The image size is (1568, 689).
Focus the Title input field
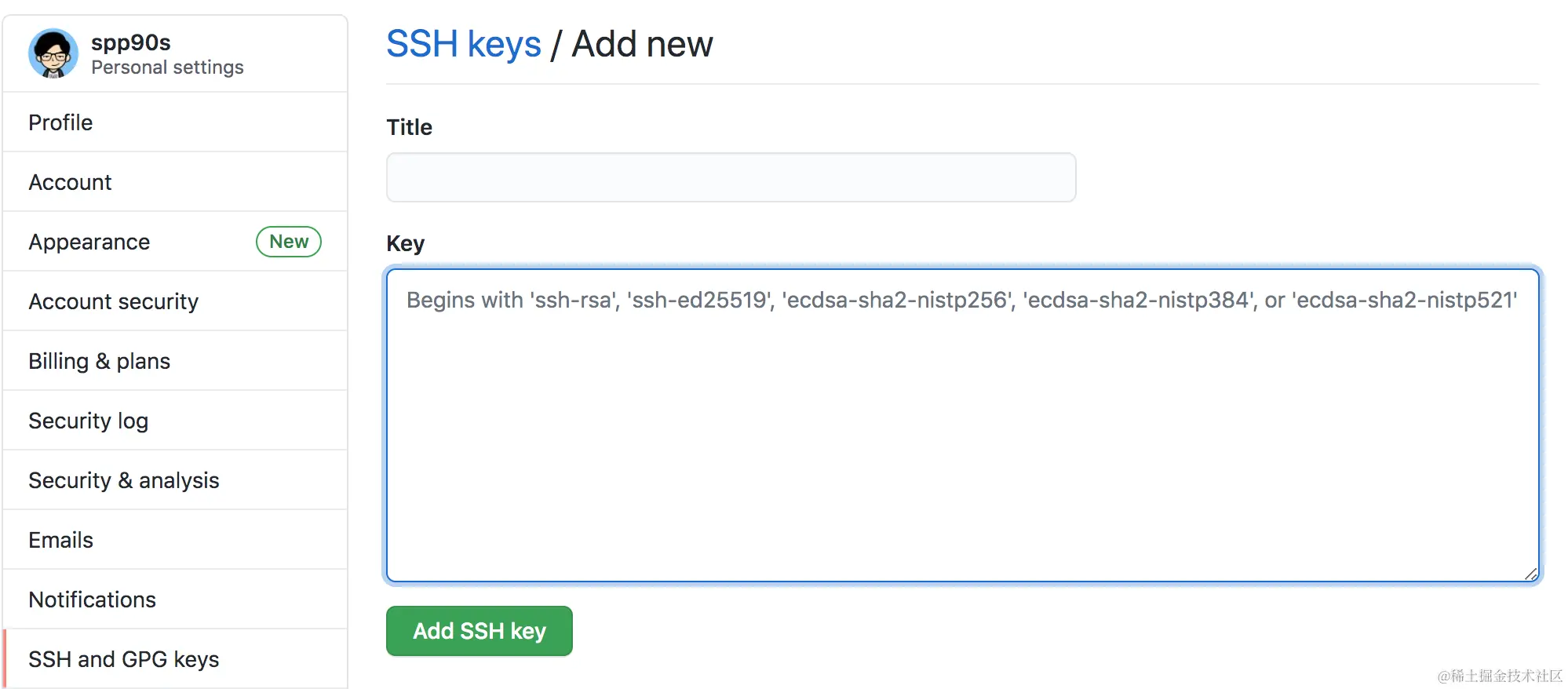click(x=731, y=177)
